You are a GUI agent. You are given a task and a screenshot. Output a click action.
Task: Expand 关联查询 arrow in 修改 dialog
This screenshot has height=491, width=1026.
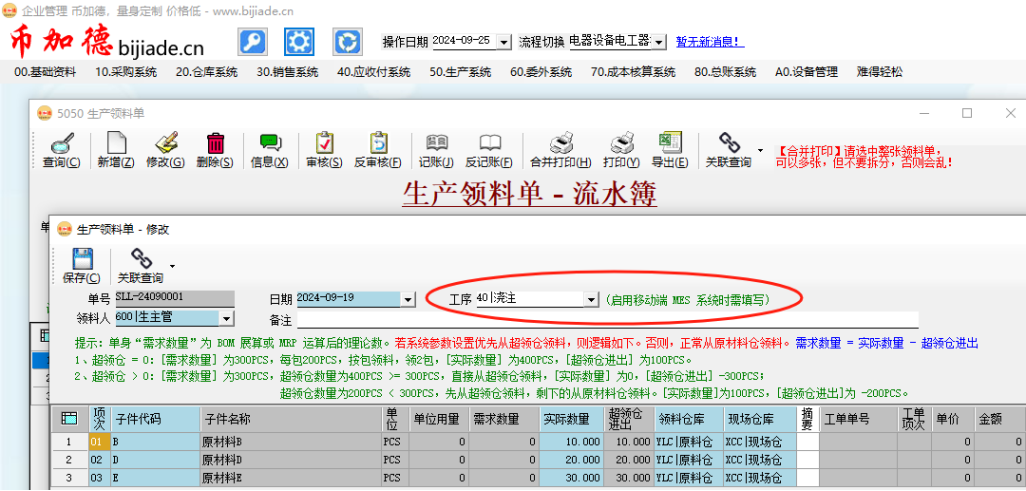tap(172, 266)
